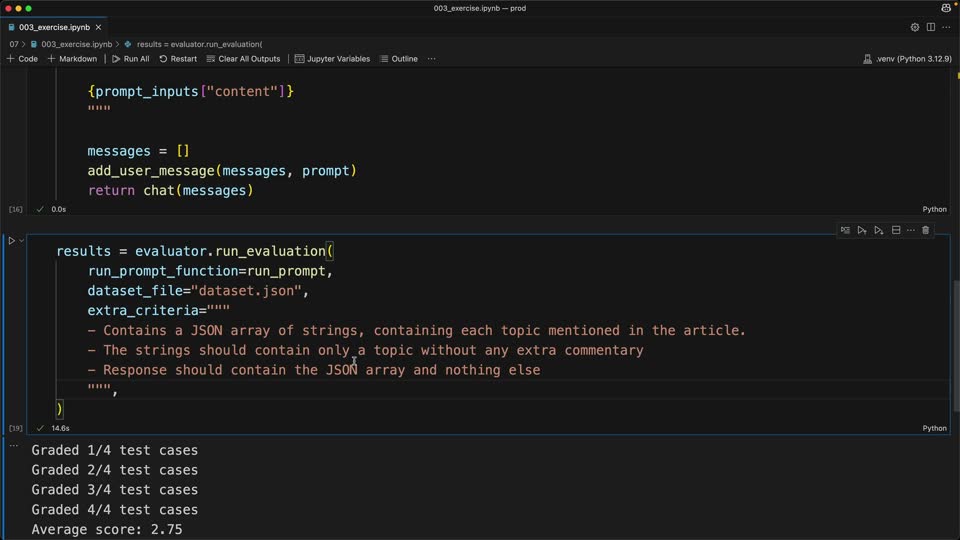Select the 003_exercise.ipynb tab
Viewport: 960px width, 540px height.
54,27
